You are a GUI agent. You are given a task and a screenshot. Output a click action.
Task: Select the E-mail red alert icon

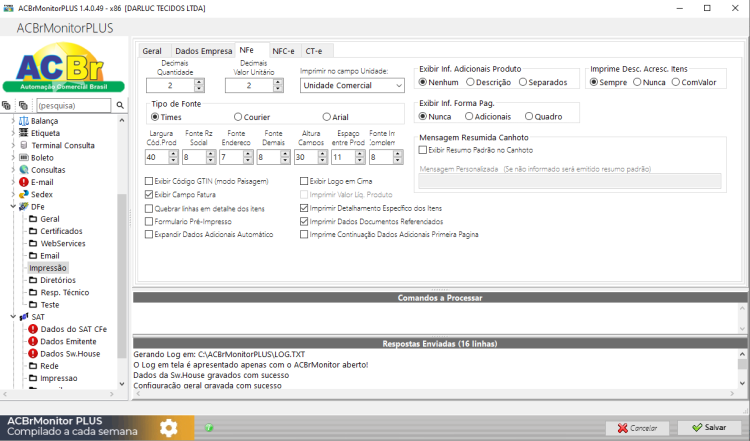pyautogui.click(x=23, y=182)
